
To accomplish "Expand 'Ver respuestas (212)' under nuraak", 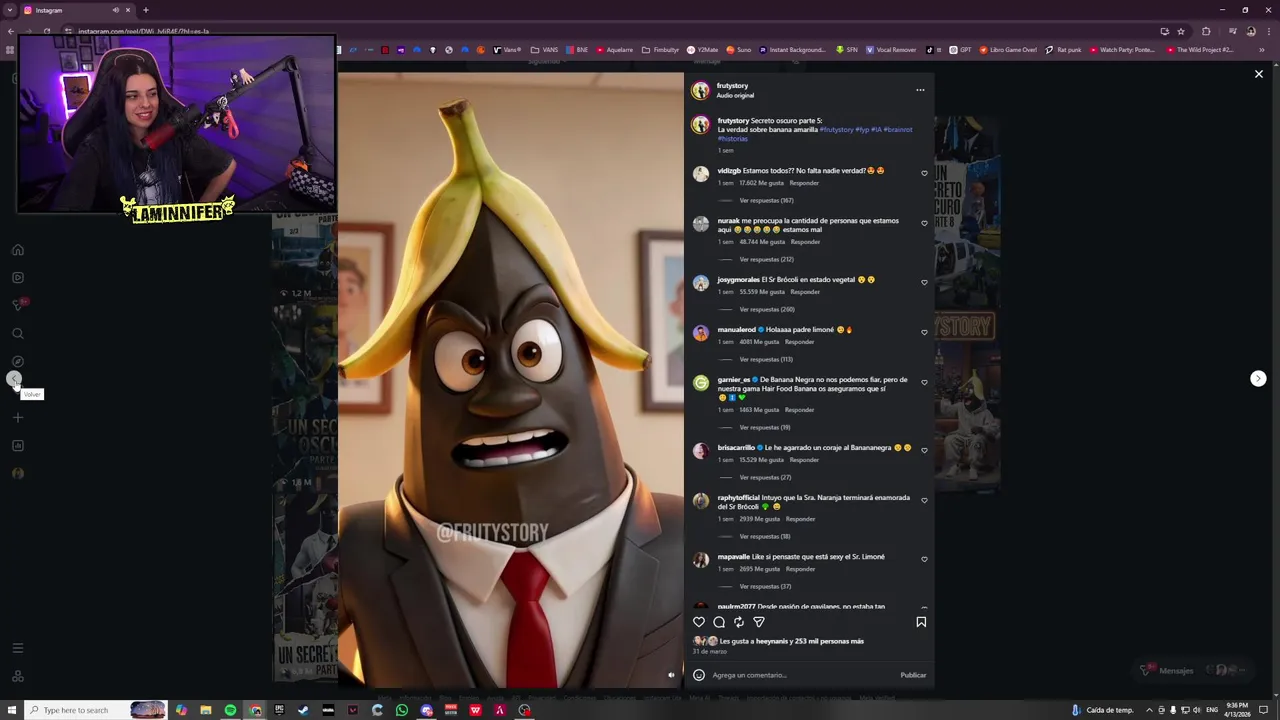I will (x=766, y=259).
